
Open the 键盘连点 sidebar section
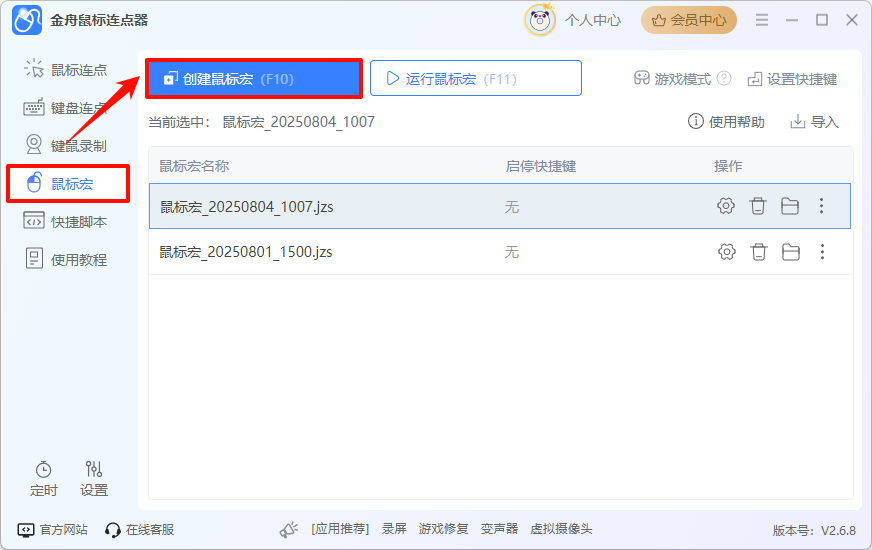(66, 108)
